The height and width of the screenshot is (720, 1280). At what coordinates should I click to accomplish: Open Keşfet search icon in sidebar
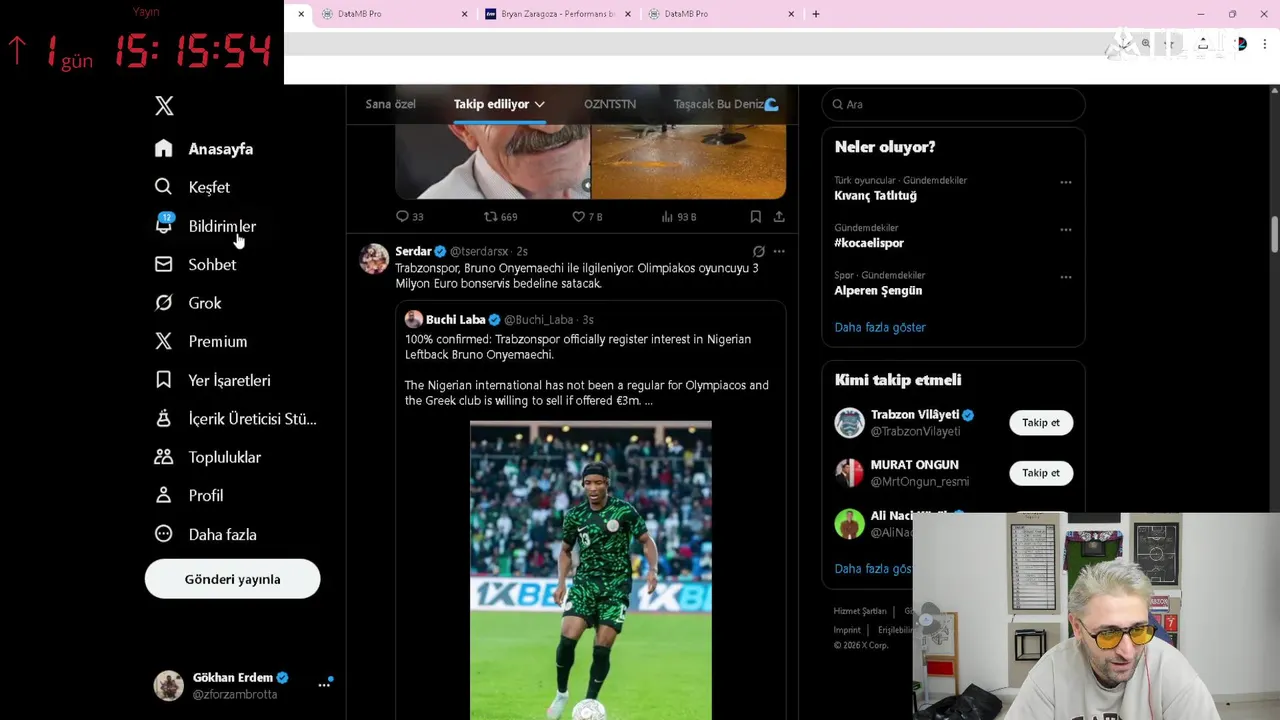coord(164,187)
